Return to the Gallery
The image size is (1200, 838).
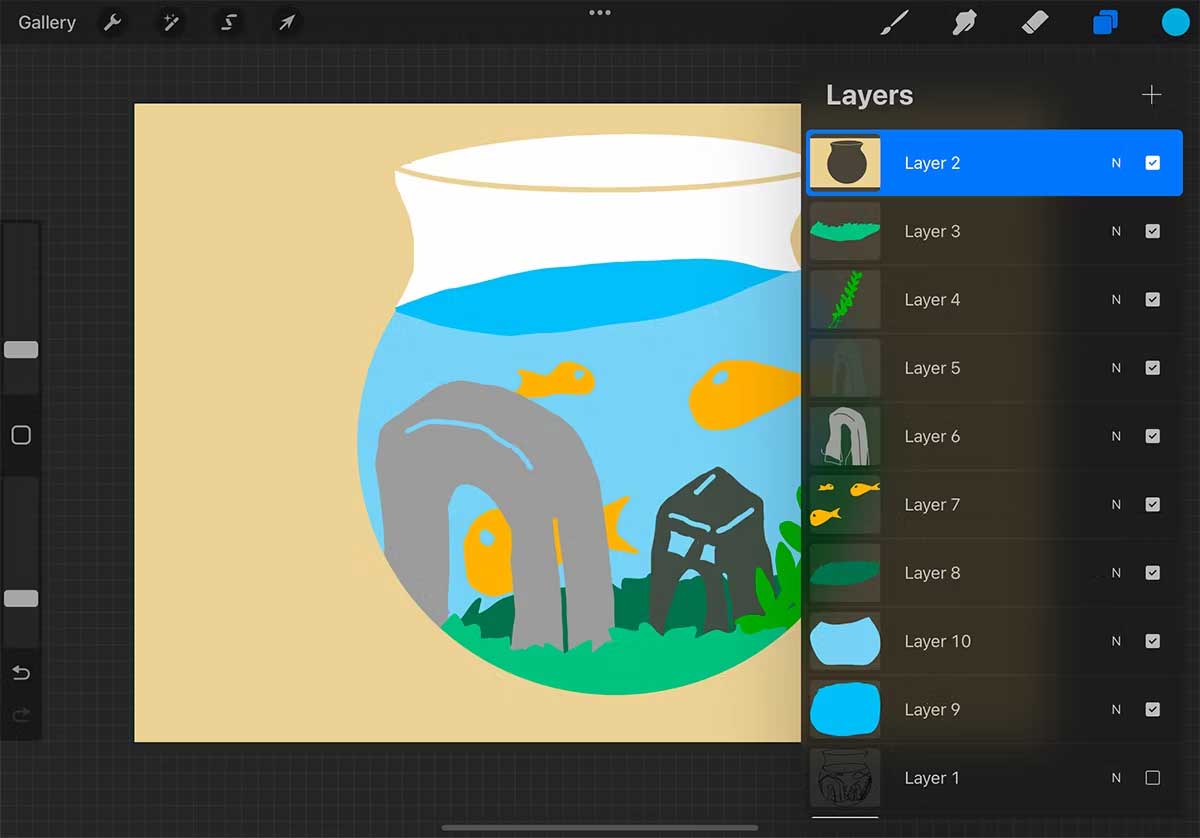tap(46, 22)
